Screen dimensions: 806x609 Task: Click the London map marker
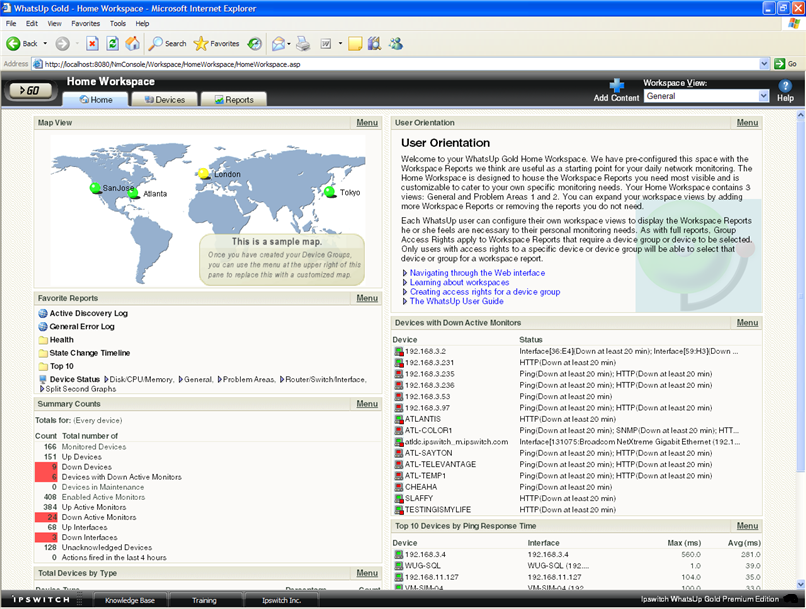pyautogui.click(x=204, y=173)
